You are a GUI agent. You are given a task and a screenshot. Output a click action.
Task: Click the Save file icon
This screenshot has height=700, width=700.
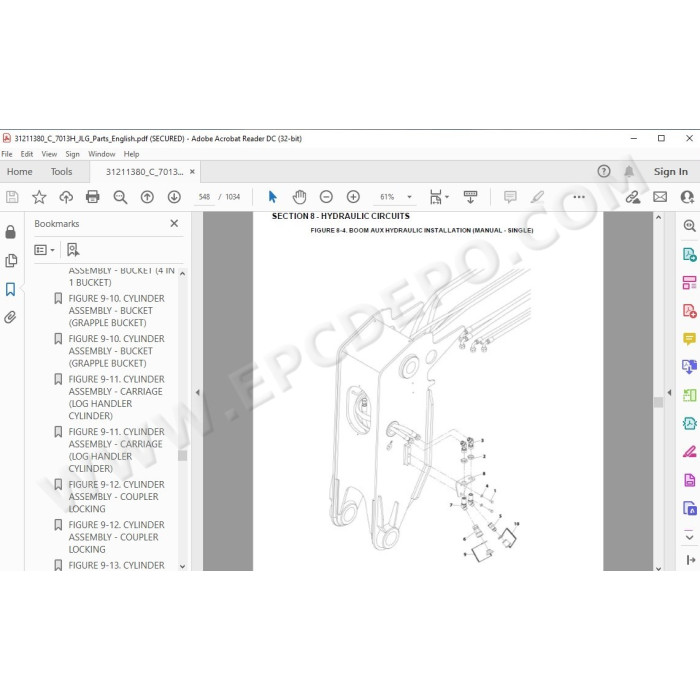pos(12,197)
